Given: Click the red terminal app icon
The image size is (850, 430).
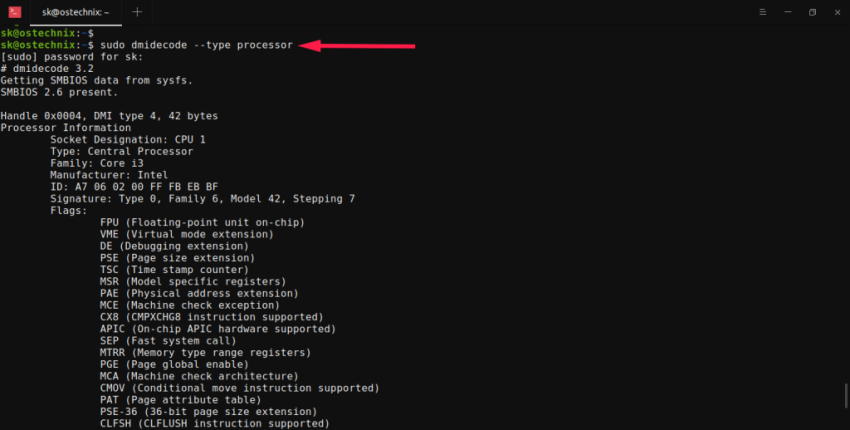Looking at the screenshot, I should pyautogui.click(x=15, y=12).
